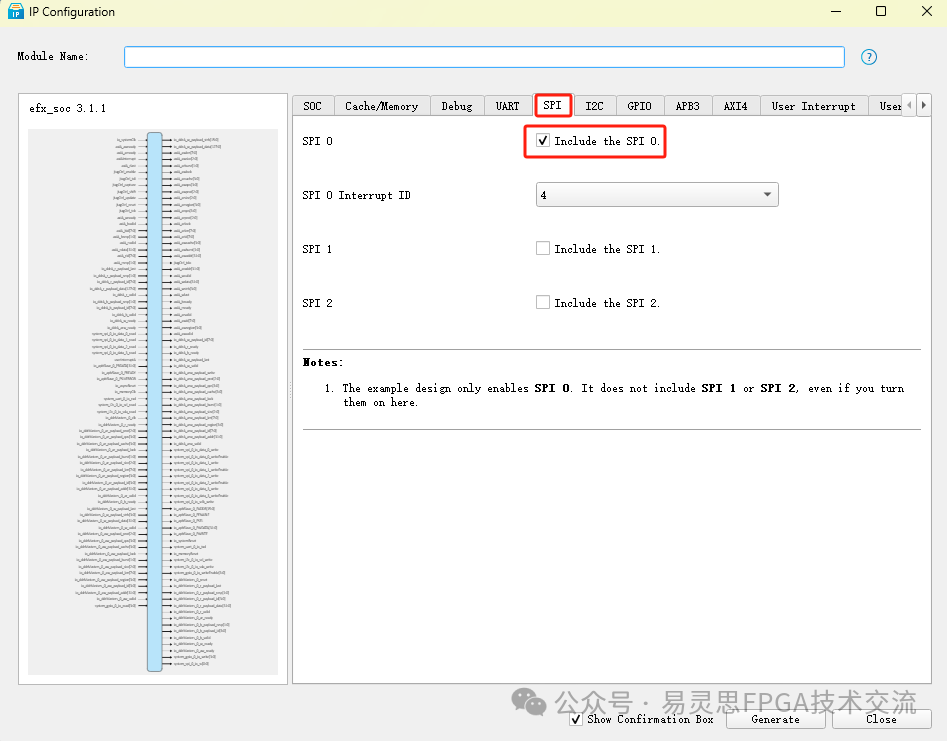Go to the I2C tab

point(594,106)
